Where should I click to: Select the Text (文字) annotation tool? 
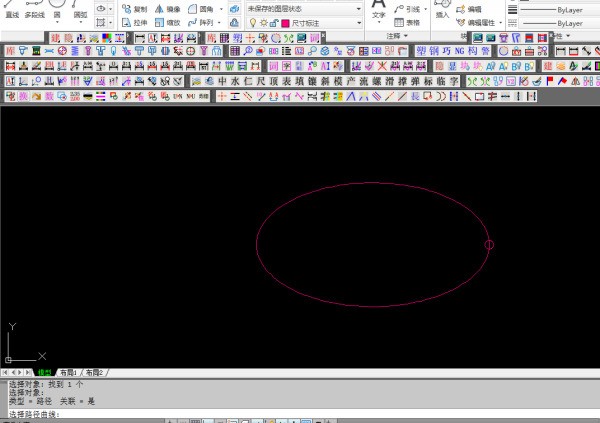point(378,11)
